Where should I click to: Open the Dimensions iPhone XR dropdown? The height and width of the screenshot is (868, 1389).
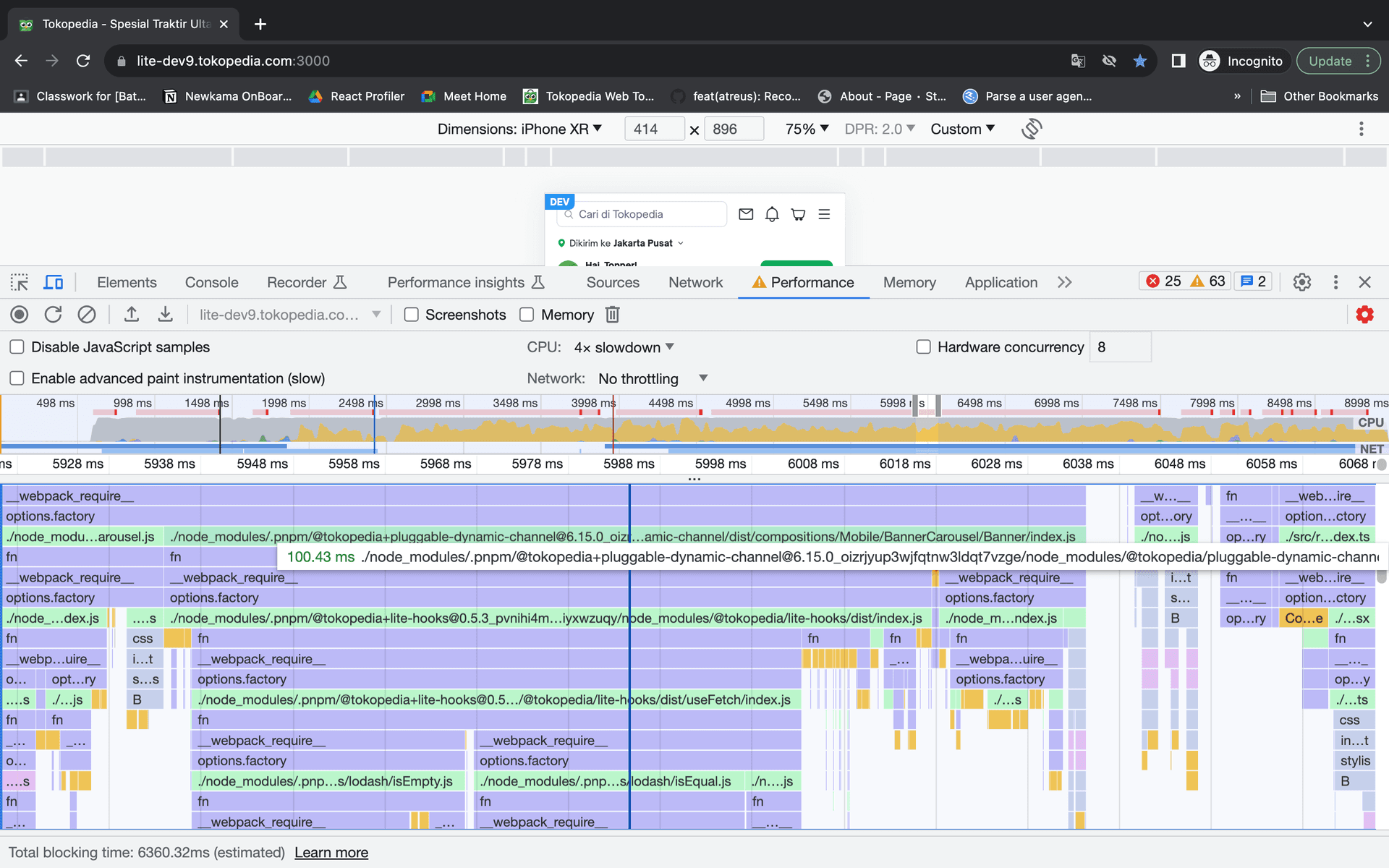(x=519, y=129)
